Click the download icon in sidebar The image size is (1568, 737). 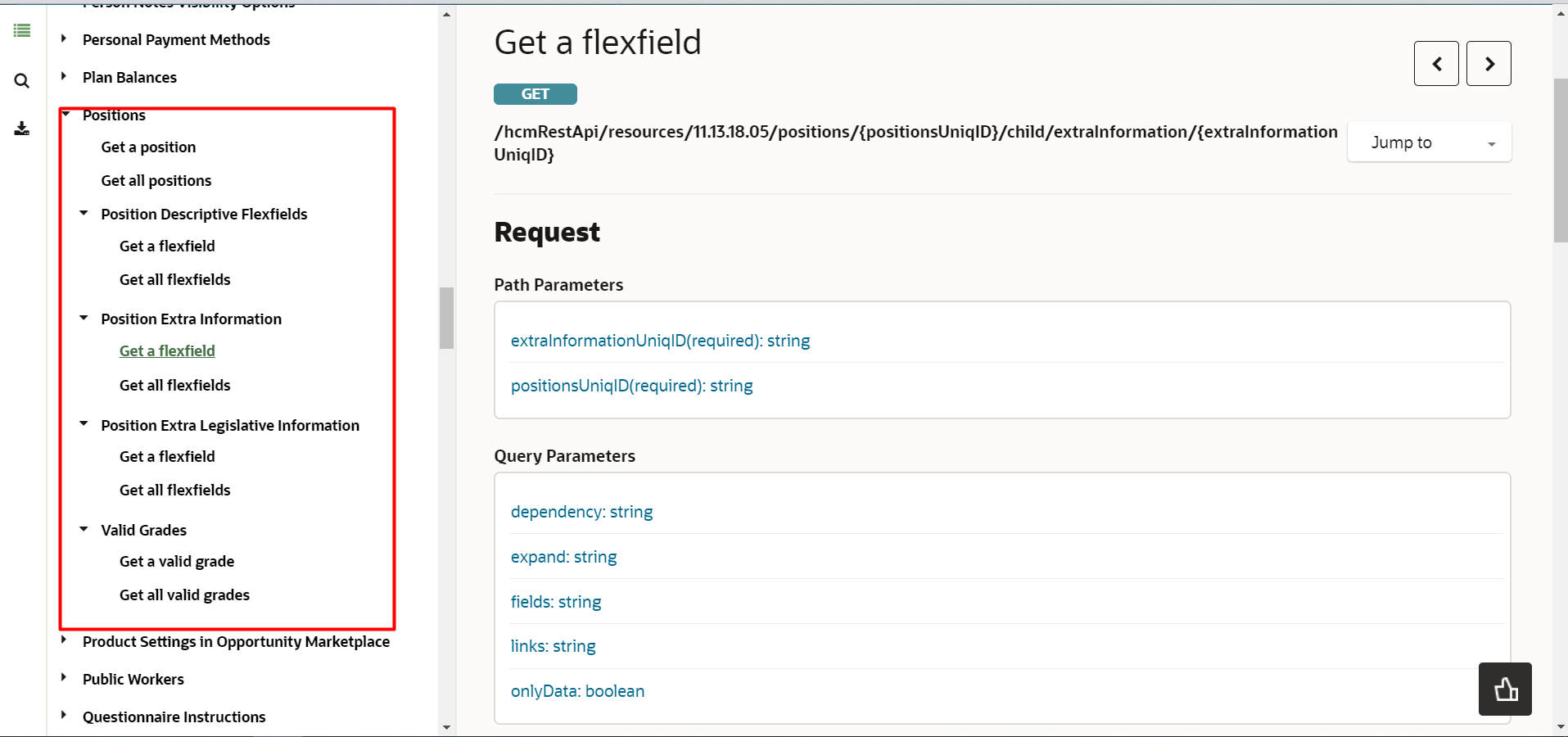click(22, 129)
